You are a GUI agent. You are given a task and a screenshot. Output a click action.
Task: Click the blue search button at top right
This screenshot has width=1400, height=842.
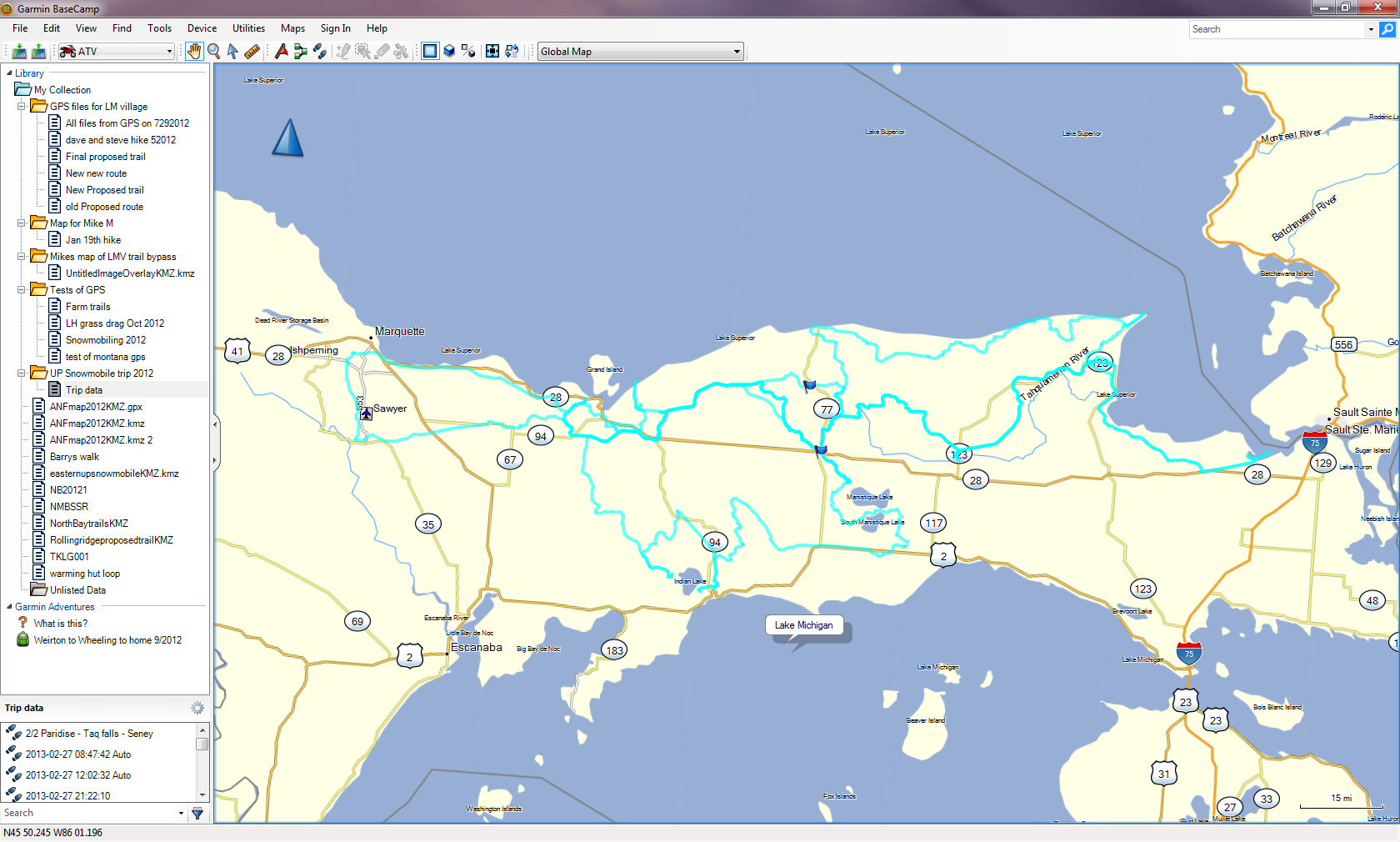tap(1387, 29)
